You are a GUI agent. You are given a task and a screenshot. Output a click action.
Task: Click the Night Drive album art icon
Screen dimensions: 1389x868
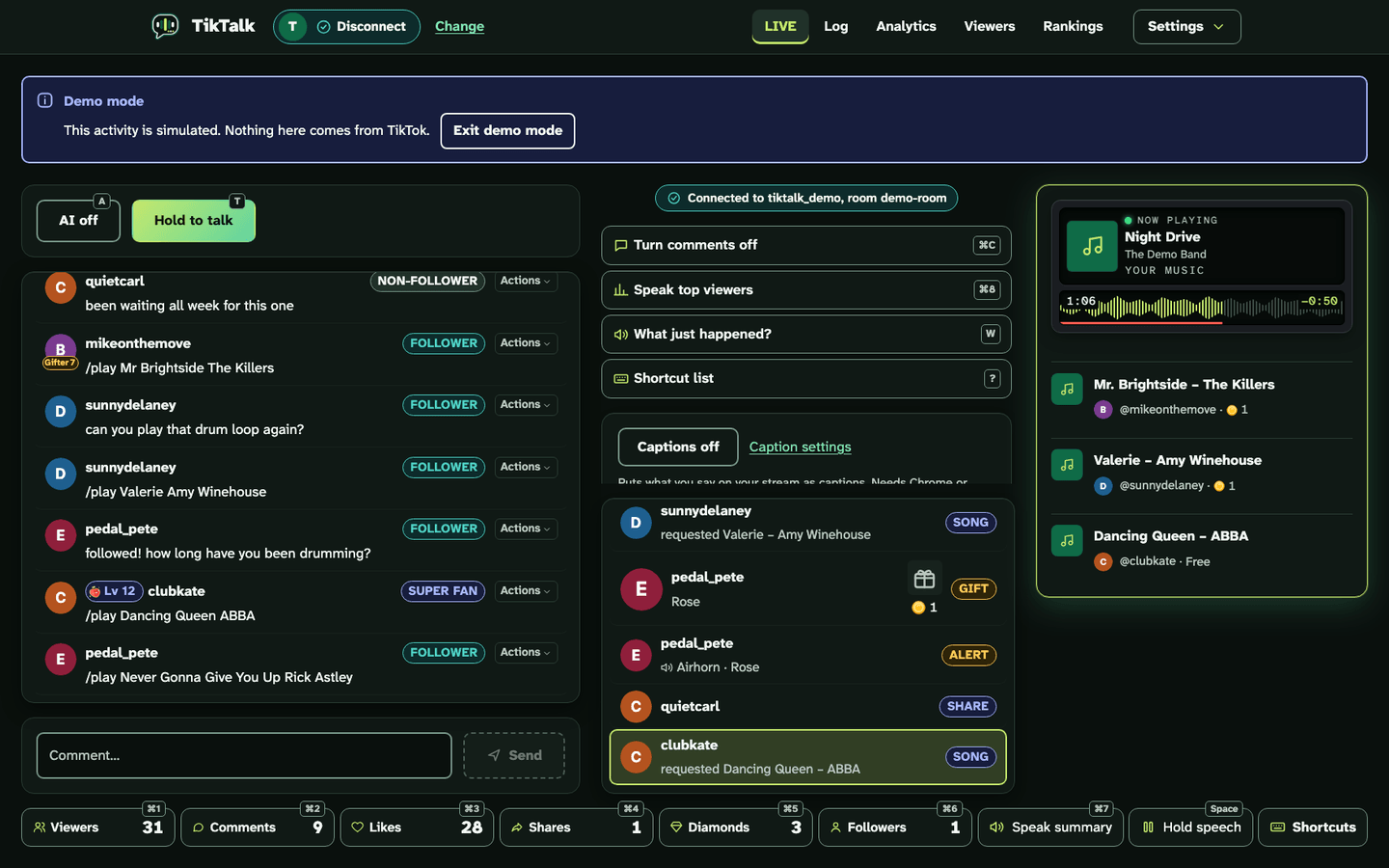tap(1092, 246)
